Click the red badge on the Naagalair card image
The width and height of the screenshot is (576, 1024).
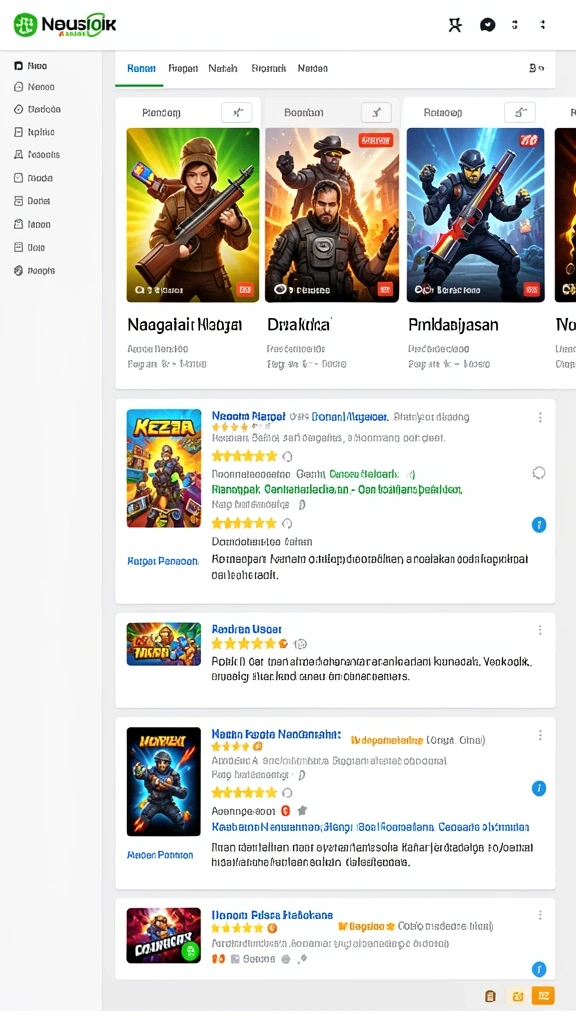coord(245,289)
